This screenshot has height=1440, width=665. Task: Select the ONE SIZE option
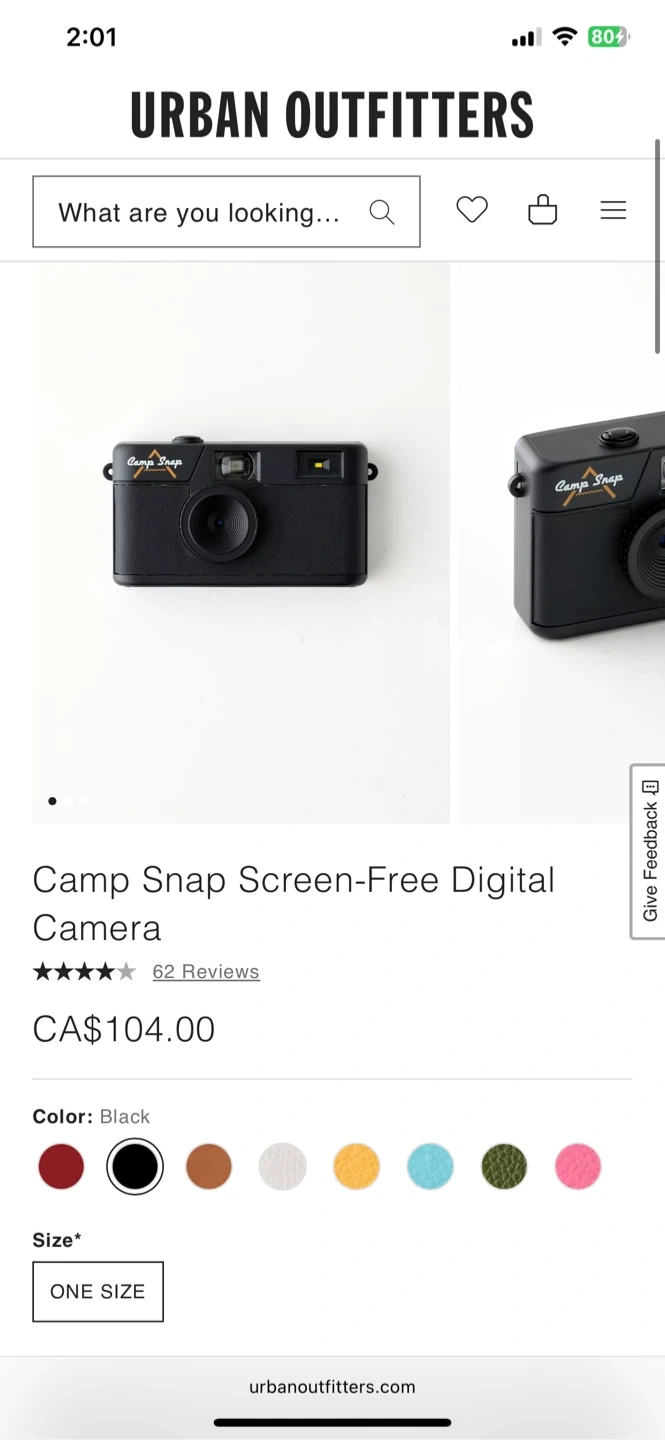point(98,1291)
